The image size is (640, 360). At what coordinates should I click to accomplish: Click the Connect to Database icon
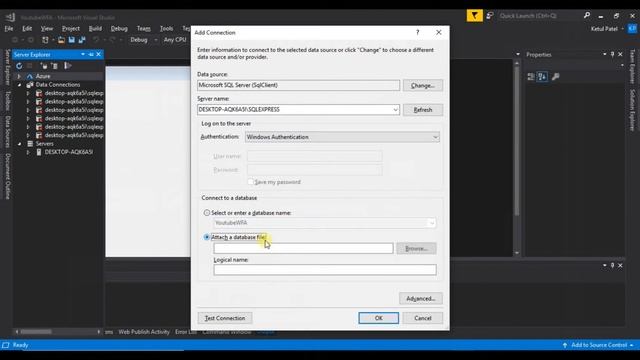[44, 66]
